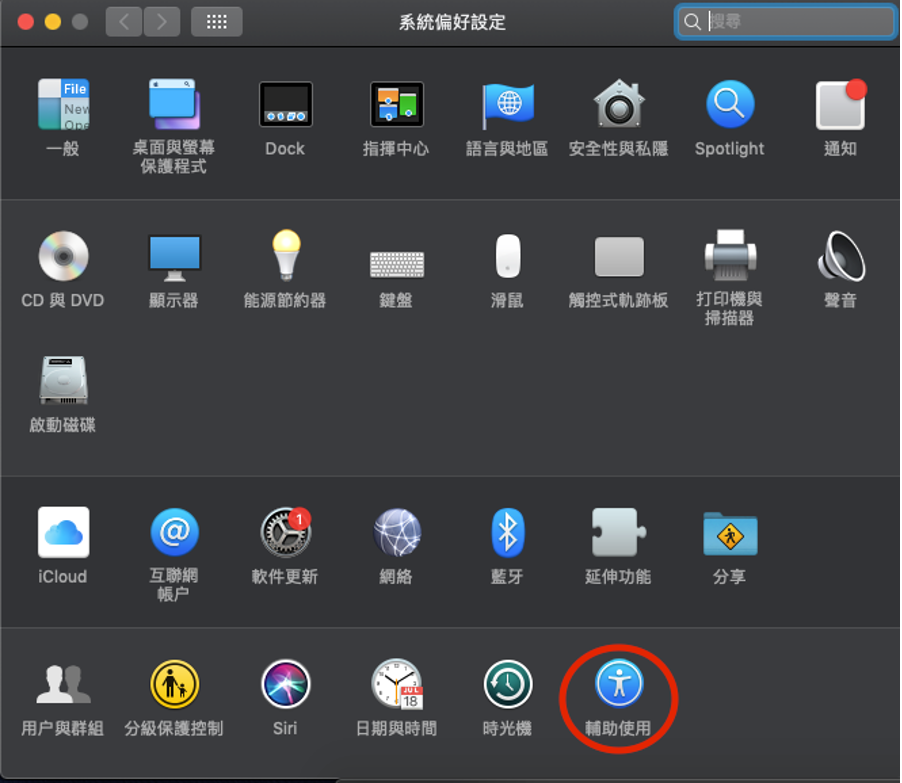The image size is (902, 783).
Task: Open 能源節約器 lightbulb icon
Action: click(x=286, y=255)
